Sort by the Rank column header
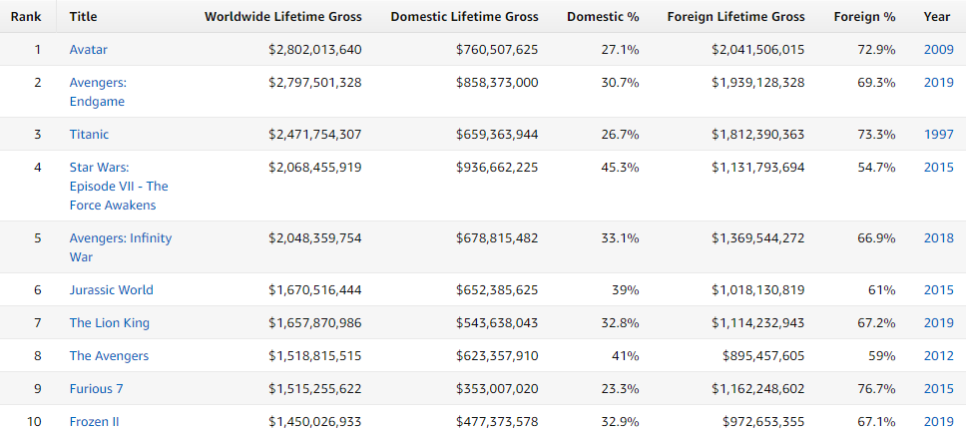 pos(26,17)
